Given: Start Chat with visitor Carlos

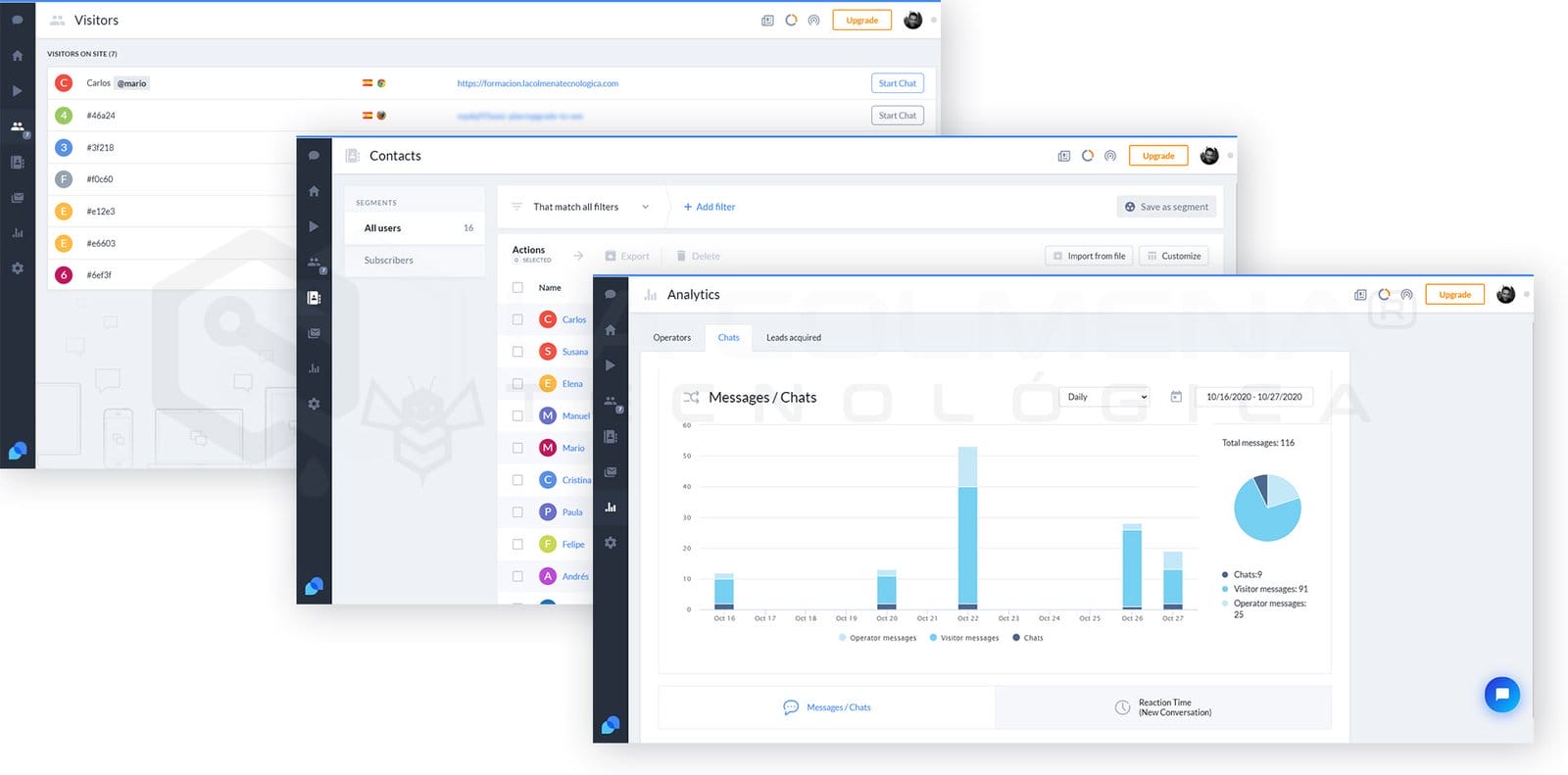Looking at the screenshot, I should pyautogui.click(x=898, y=83).
